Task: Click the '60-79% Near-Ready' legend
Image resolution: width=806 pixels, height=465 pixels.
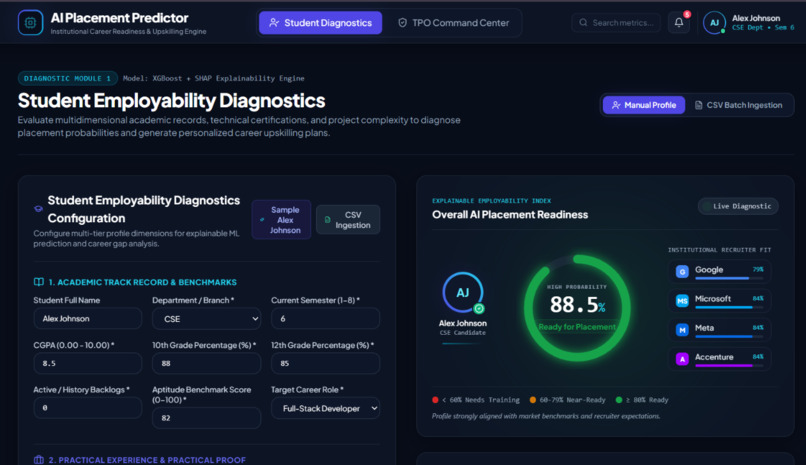Action: (x=567, y=400)
